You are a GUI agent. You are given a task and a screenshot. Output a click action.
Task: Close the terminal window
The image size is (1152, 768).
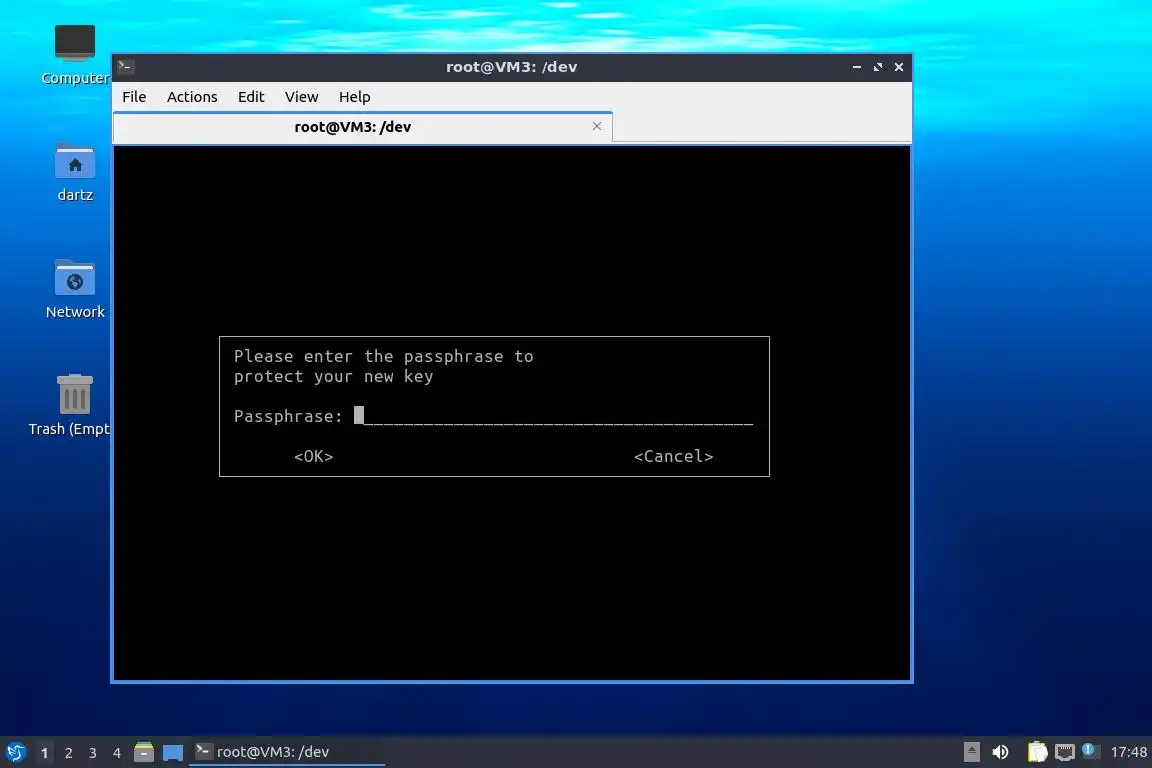[899, 67]
